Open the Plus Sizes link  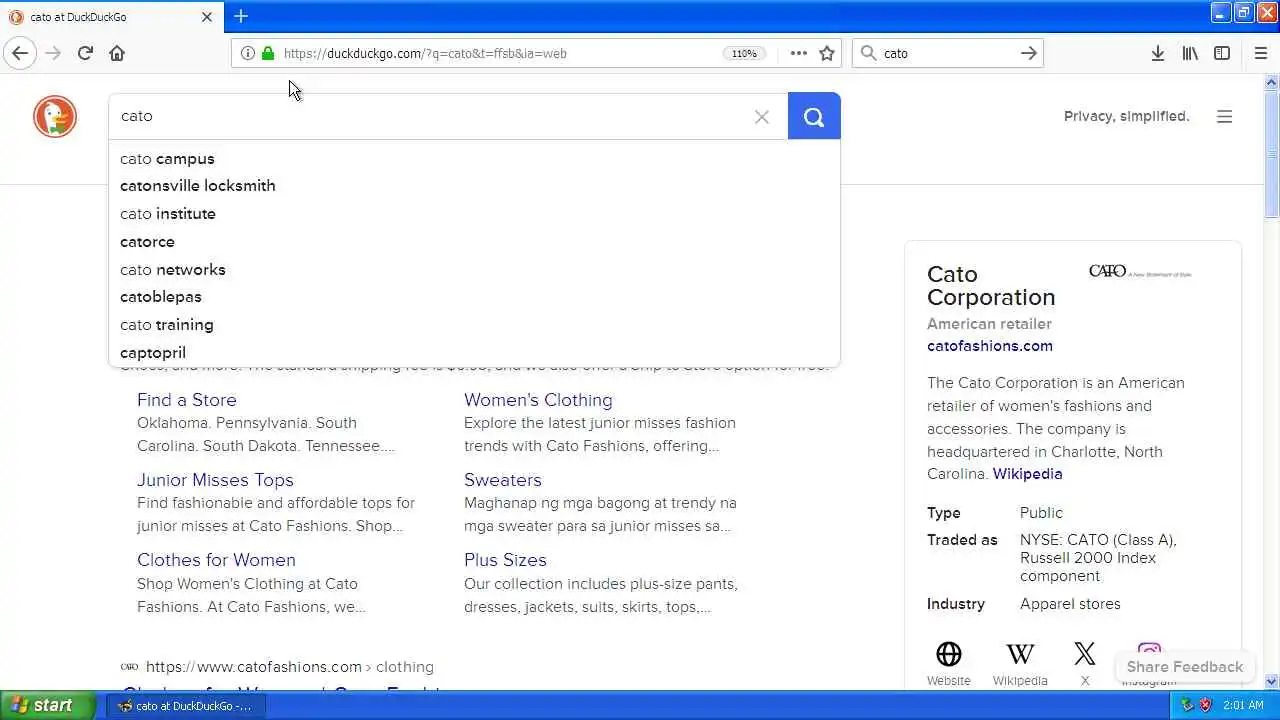[x=505, y=560]
